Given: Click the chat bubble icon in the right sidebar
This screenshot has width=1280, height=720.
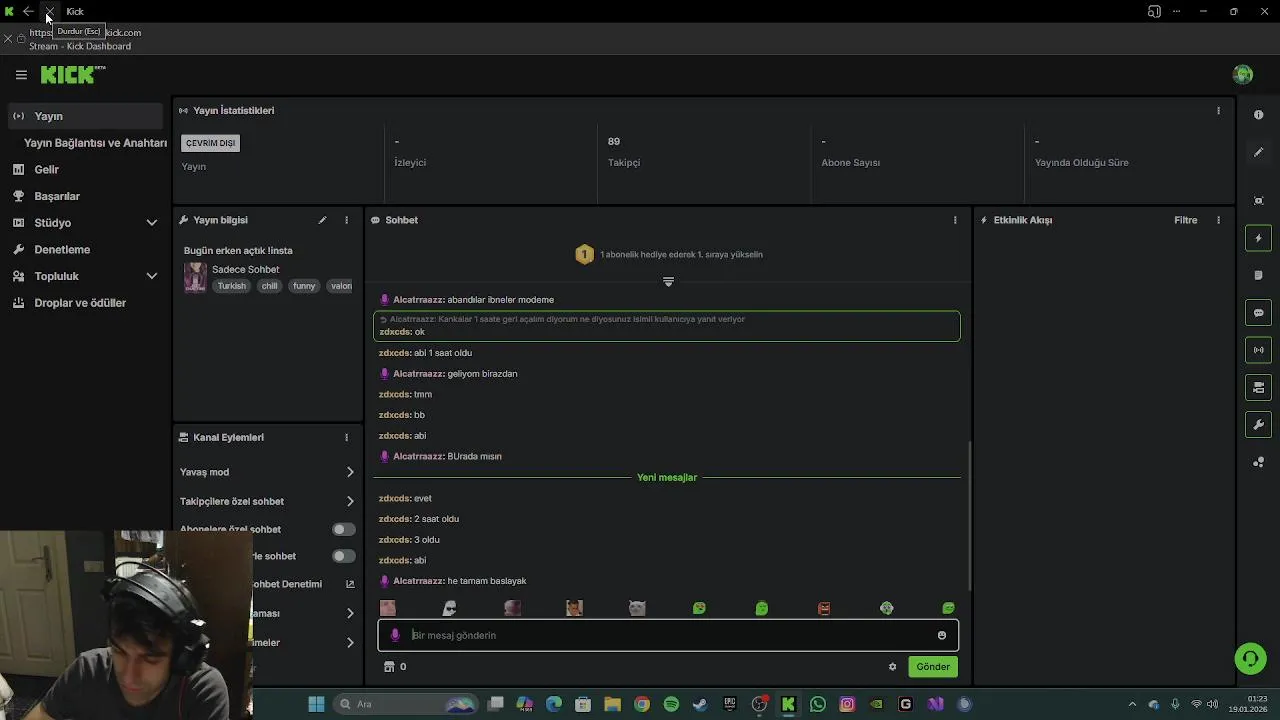Looking at the screenshot, I should click(x=1258, y=313).
